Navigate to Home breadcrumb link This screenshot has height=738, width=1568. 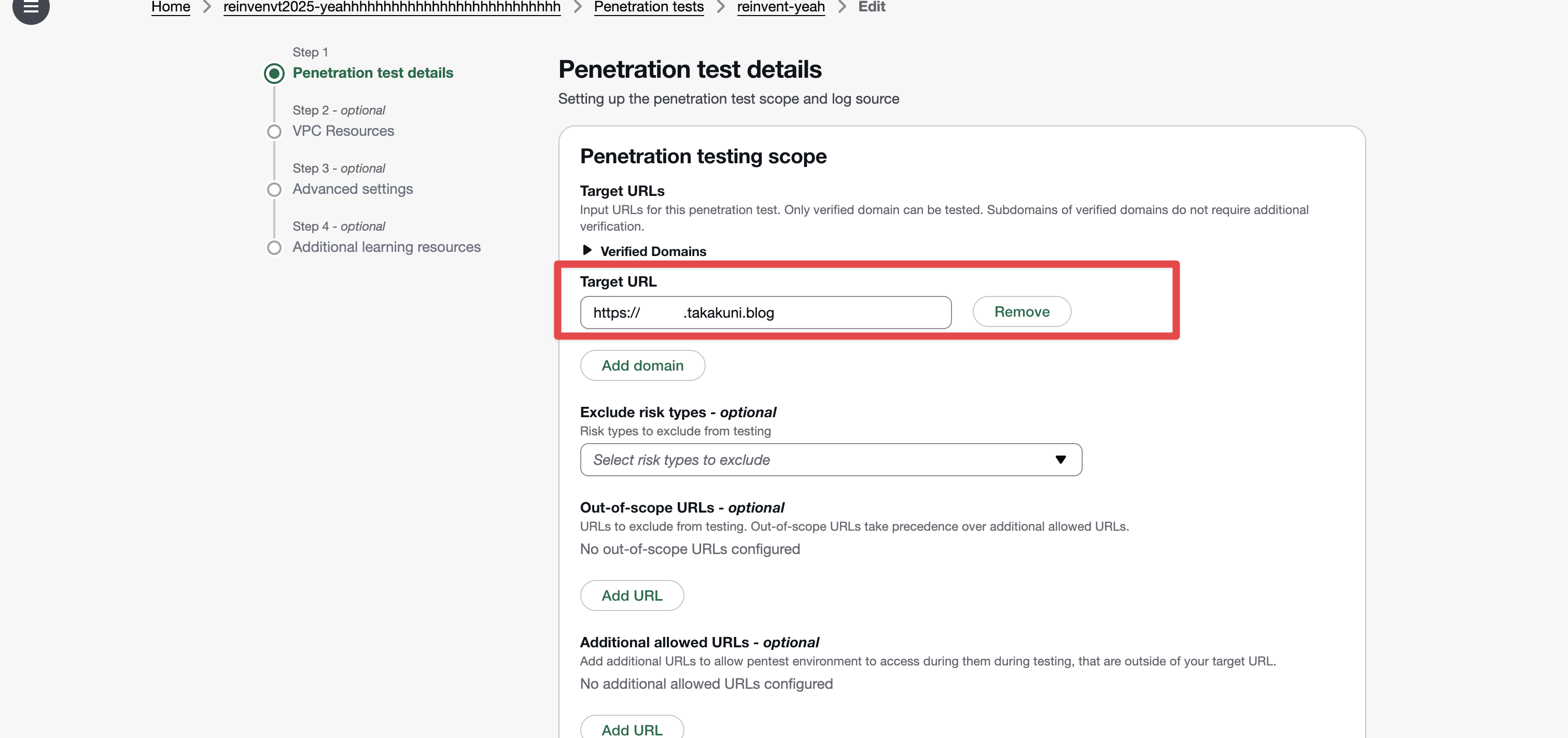click(x=171, y=7)
